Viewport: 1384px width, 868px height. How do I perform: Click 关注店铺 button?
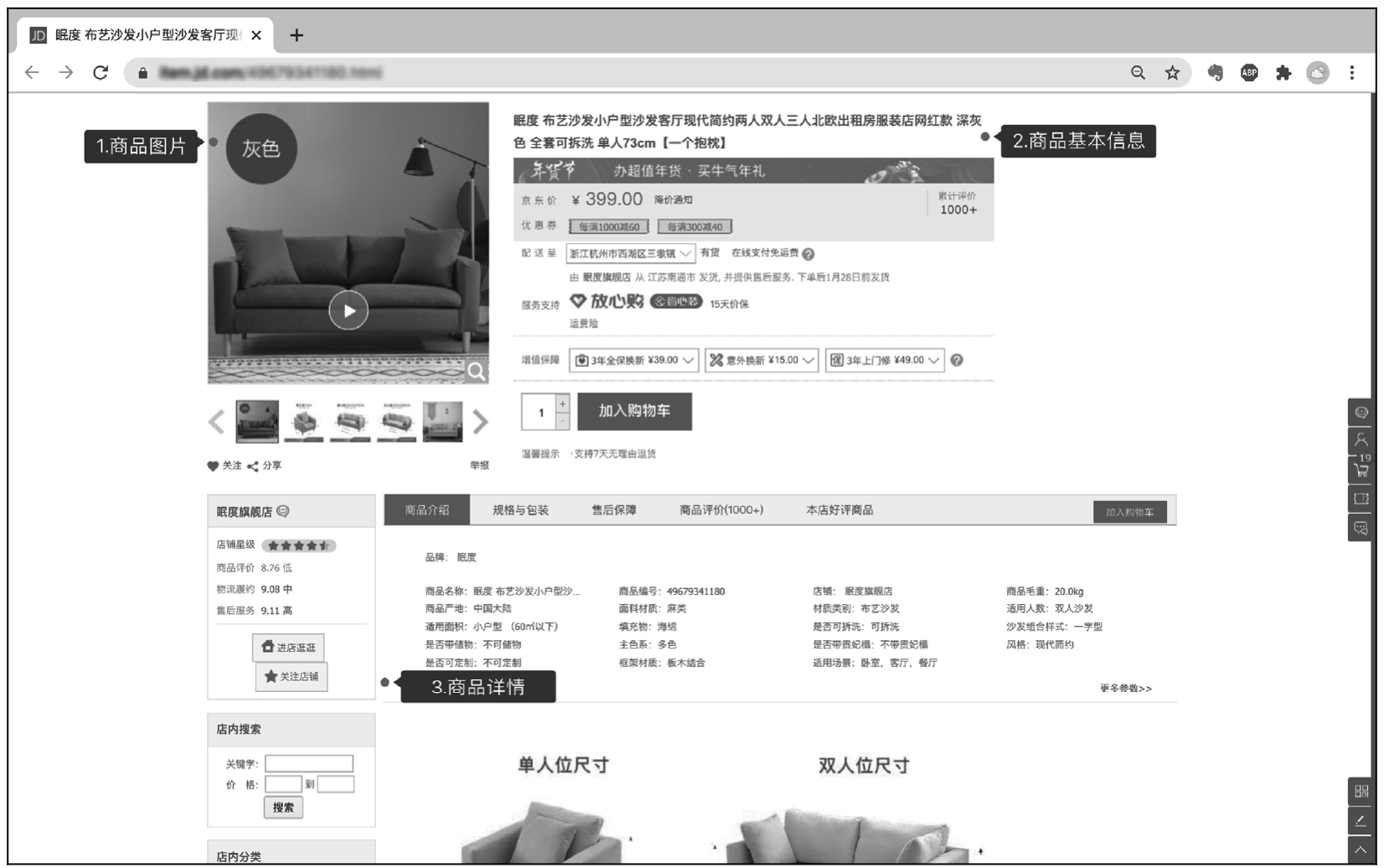[x=292, y=677]
